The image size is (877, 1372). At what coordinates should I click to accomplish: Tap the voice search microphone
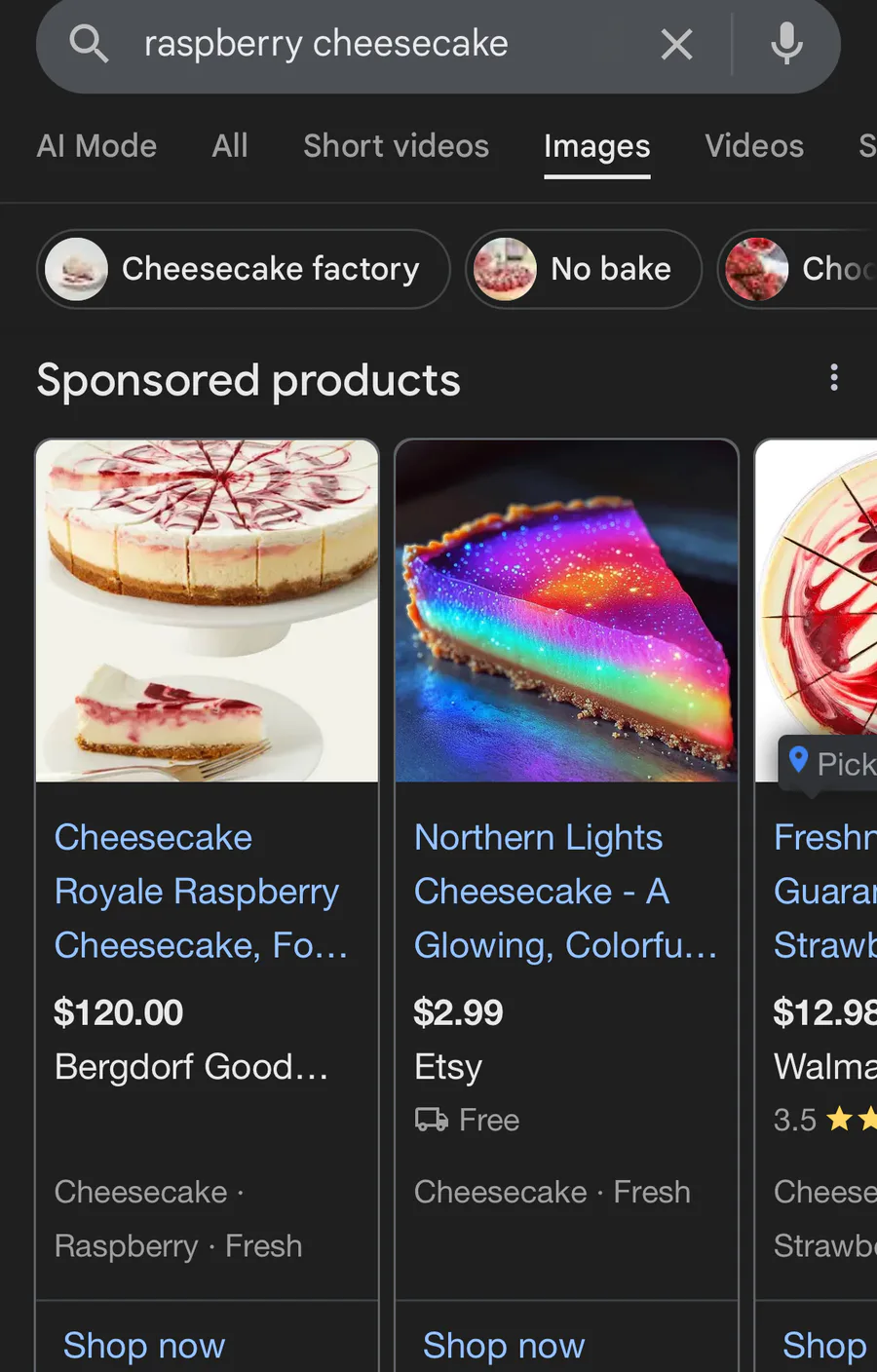[x=786, y=44]
